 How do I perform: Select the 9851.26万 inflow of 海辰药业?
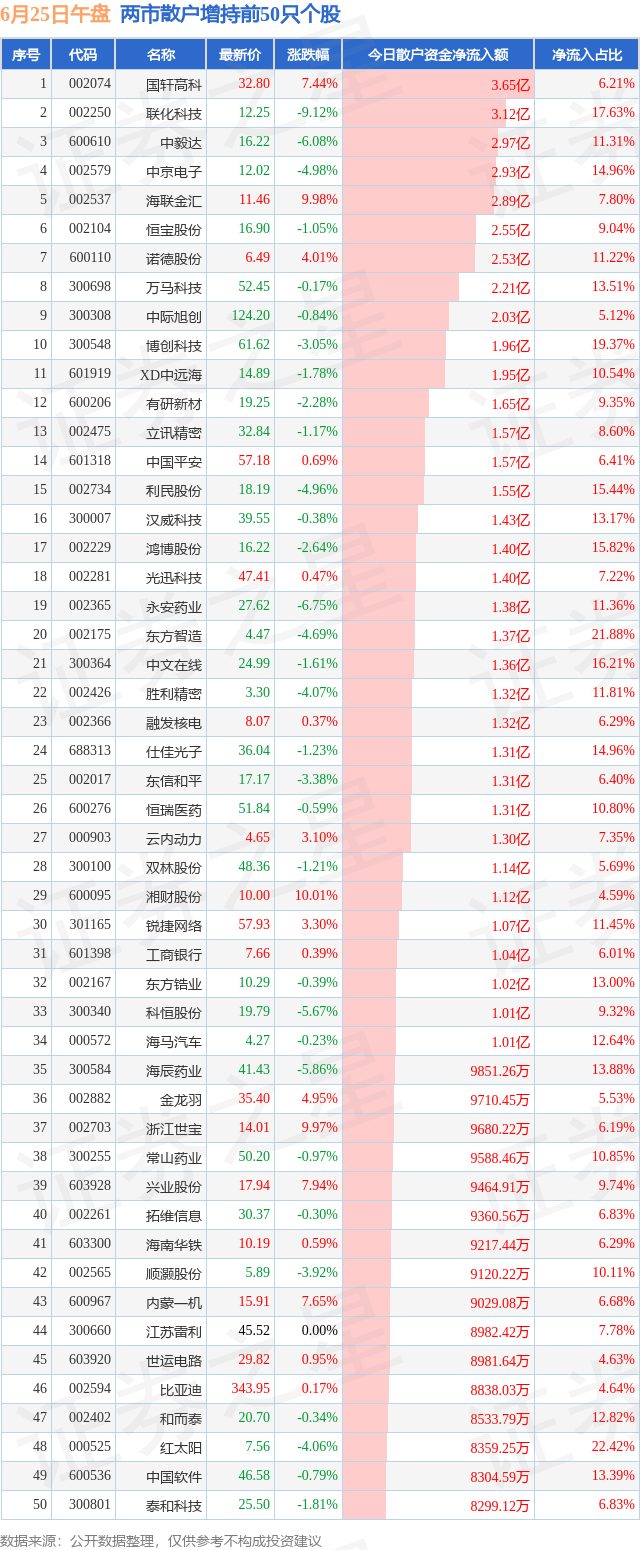click(500, 1071)
